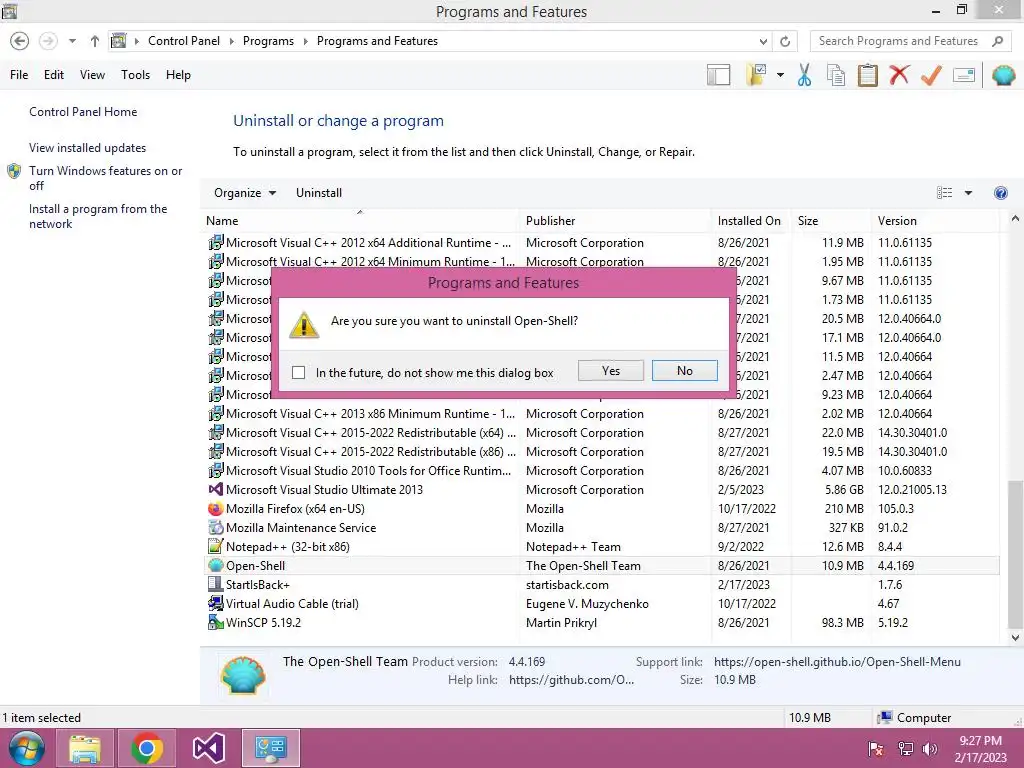Select Visual C++ 2012 x64 Additional Runtime row
This screenshot has width=1024, height=768.
coord(602,242)
